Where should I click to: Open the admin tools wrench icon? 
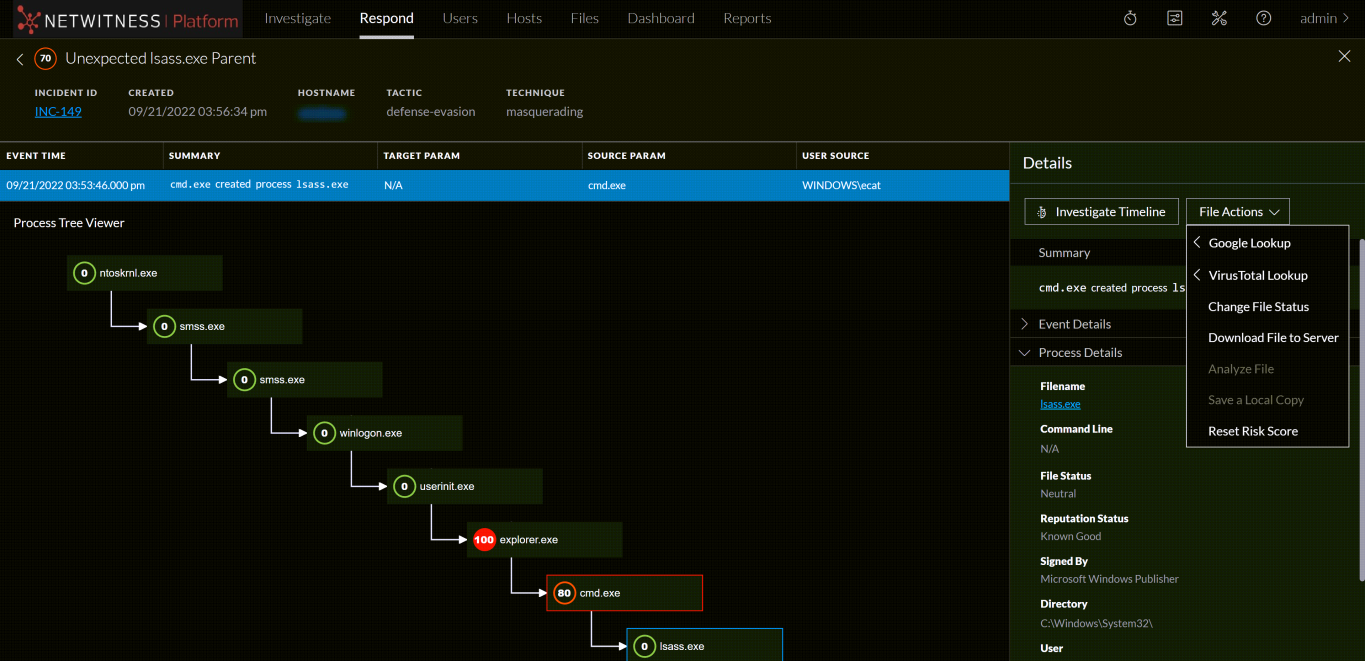(x=1219, y=18)
